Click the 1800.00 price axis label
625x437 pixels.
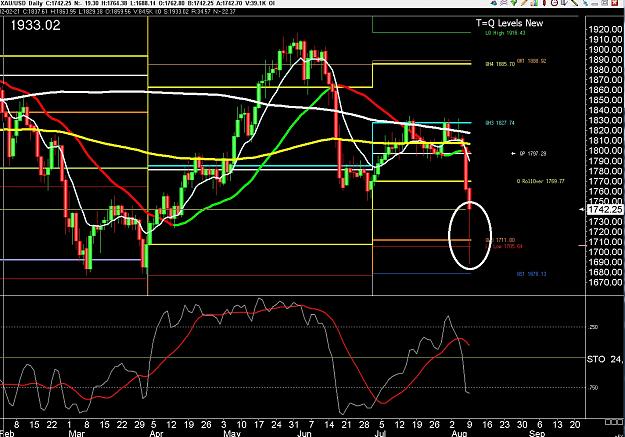click(x=605, y=151)
